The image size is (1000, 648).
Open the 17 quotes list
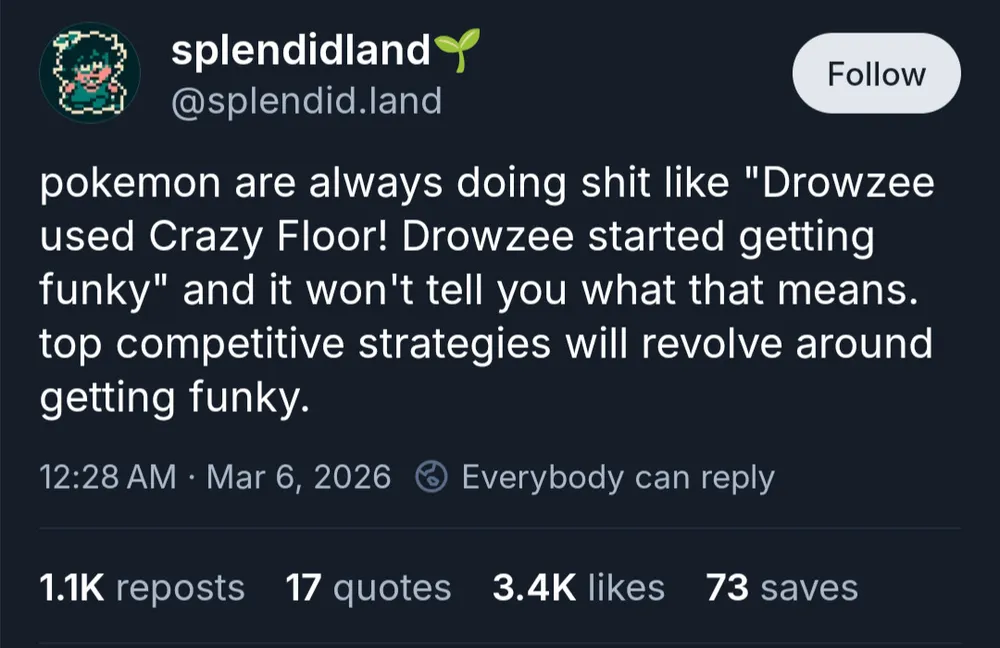click(x=368, y=587)
